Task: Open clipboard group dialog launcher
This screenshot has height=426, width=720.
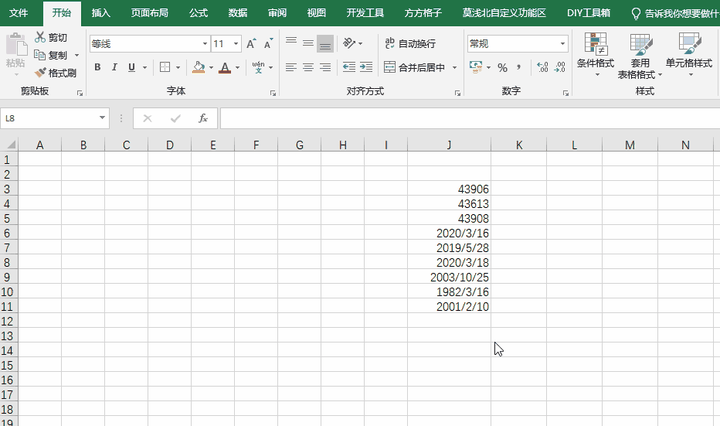Action: tap(80, 93)
